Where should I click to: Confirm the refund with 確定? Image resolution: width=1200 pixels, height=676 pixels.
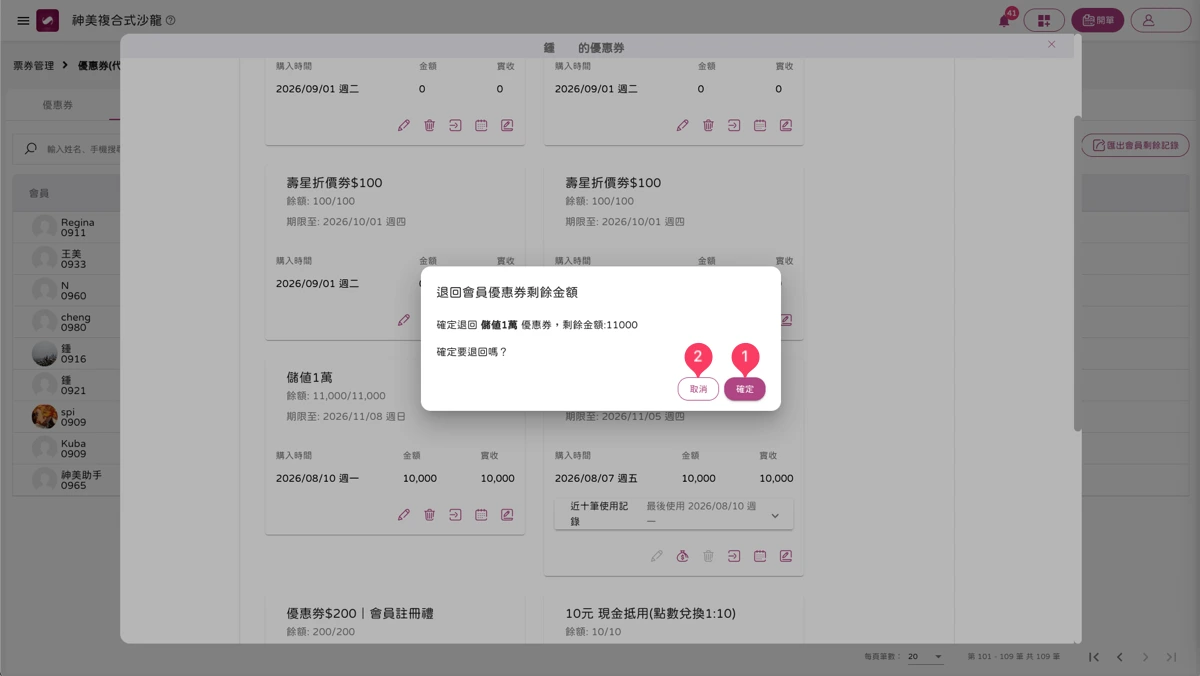pyautogui.click(x=745, y=389)
